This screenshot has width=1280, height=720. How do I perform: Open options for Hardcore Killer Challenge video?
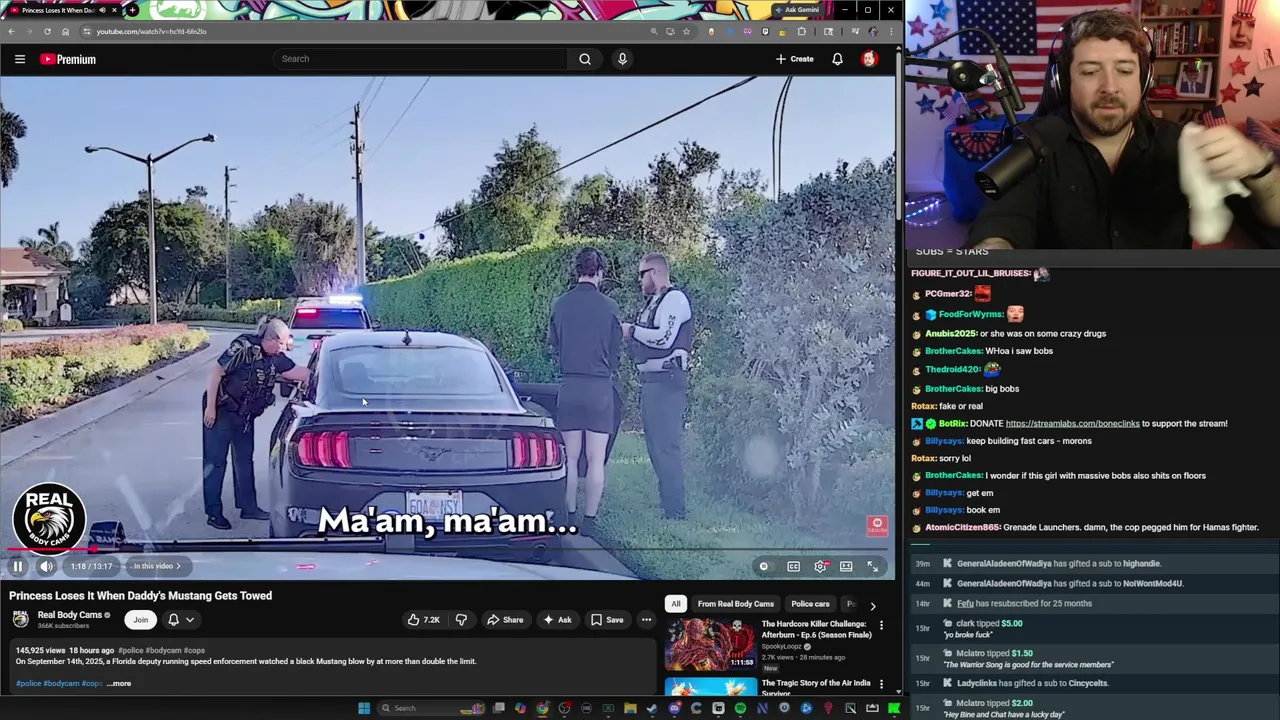coord(881,625)
